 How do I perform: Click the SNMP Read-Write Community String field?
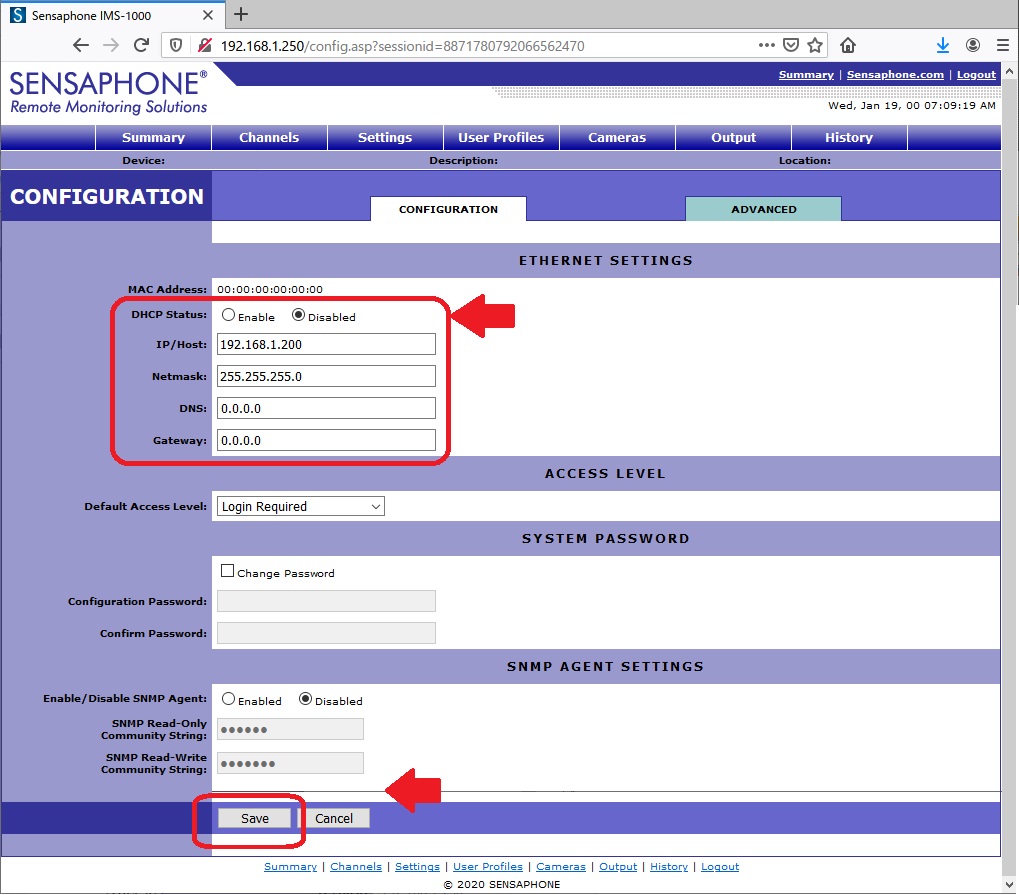pyautogui.click(x=290, y=763)
